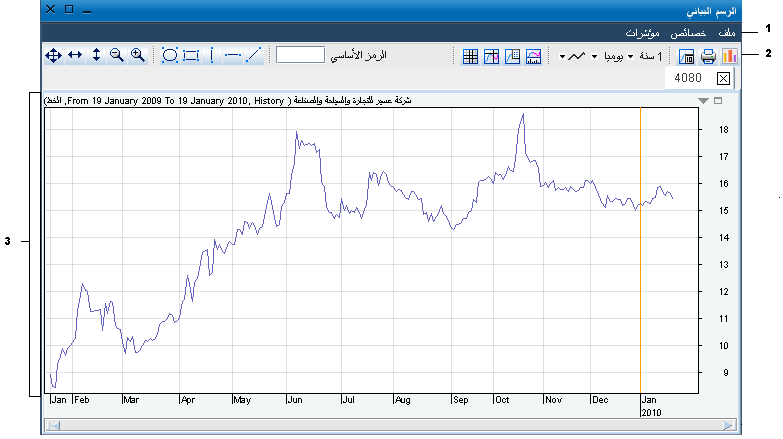Toggle the vertical line drawing tool

point(212,55)
